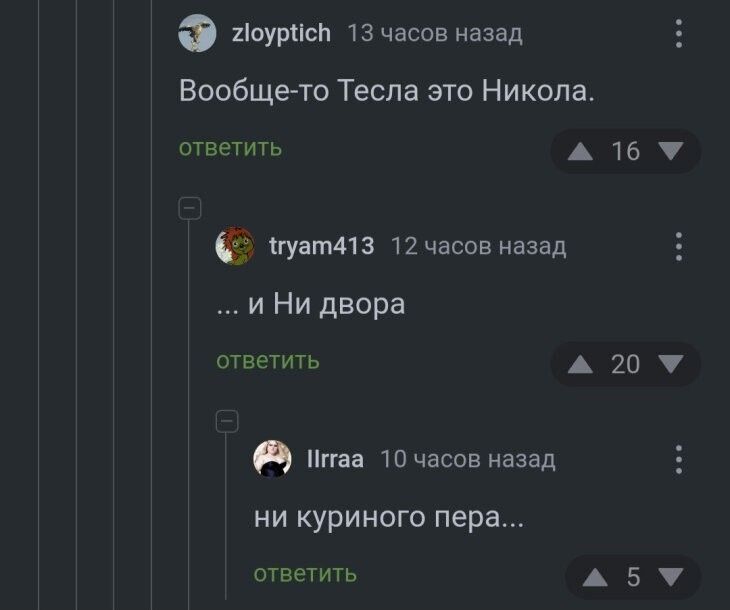
Task: Open three-dot menu on tryam413's comment
Action: (x=679, y=246)
